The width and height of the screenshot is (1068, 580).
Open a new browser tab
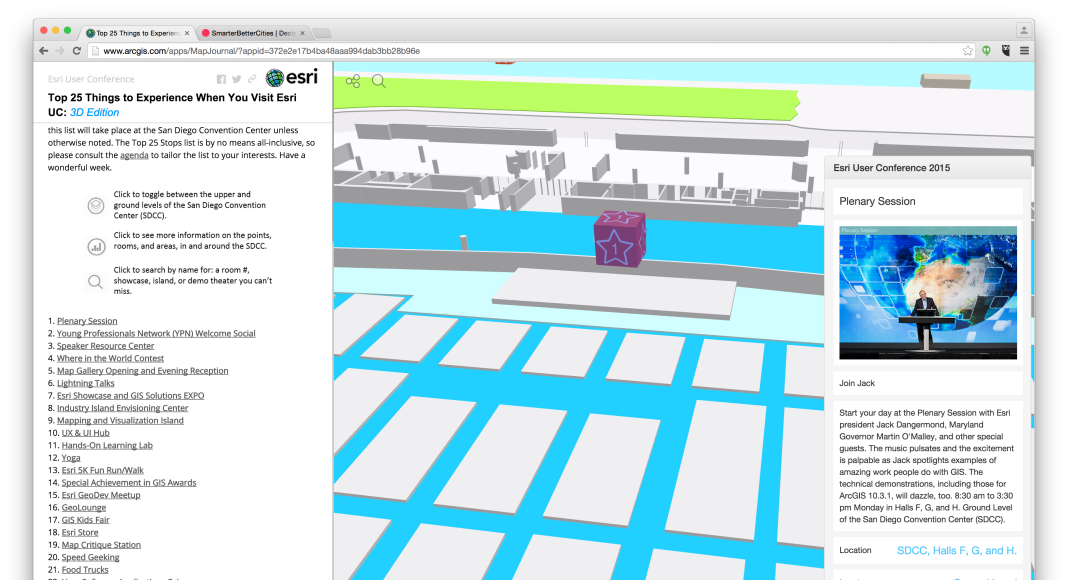tap(322, 33)
